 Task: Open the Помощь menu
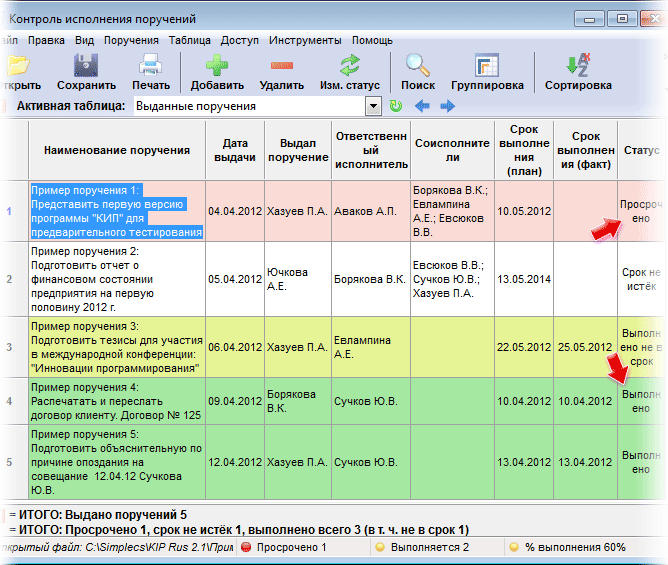(x=372, y=40)
